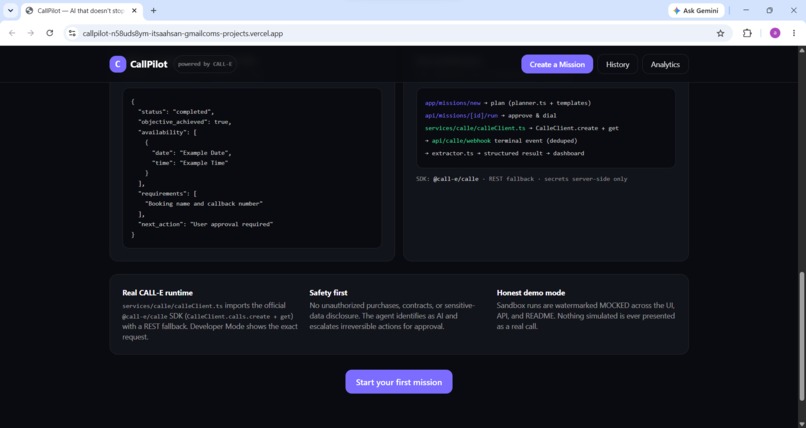Click the vertical page scrollbar thumb
This screenshot has width=806, height=428.
click(801, 337)
